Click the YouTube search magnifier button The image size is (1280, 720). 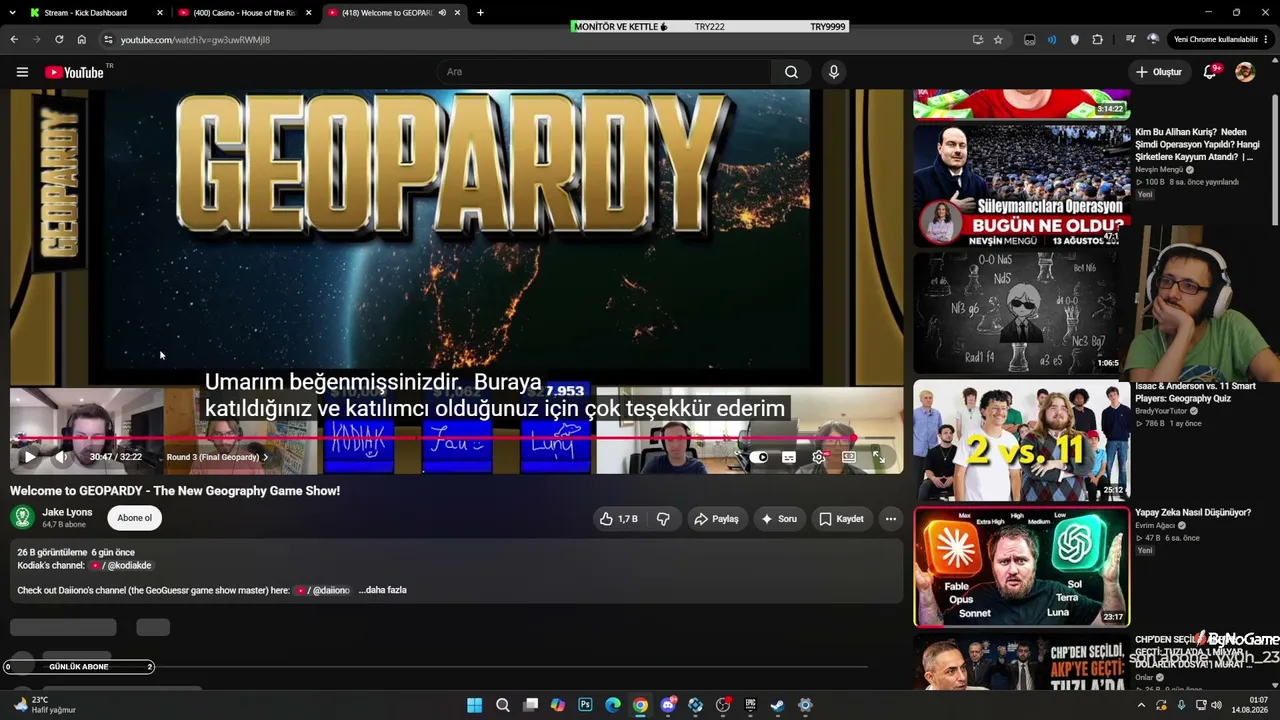click(x=791, y=72)
